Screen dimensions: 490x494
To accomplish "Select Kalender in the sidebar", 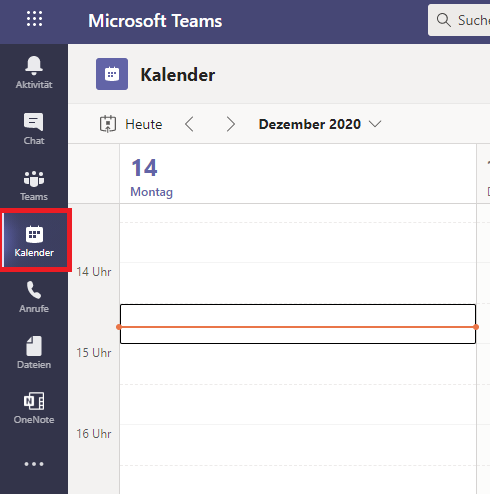I will (34, 240).
